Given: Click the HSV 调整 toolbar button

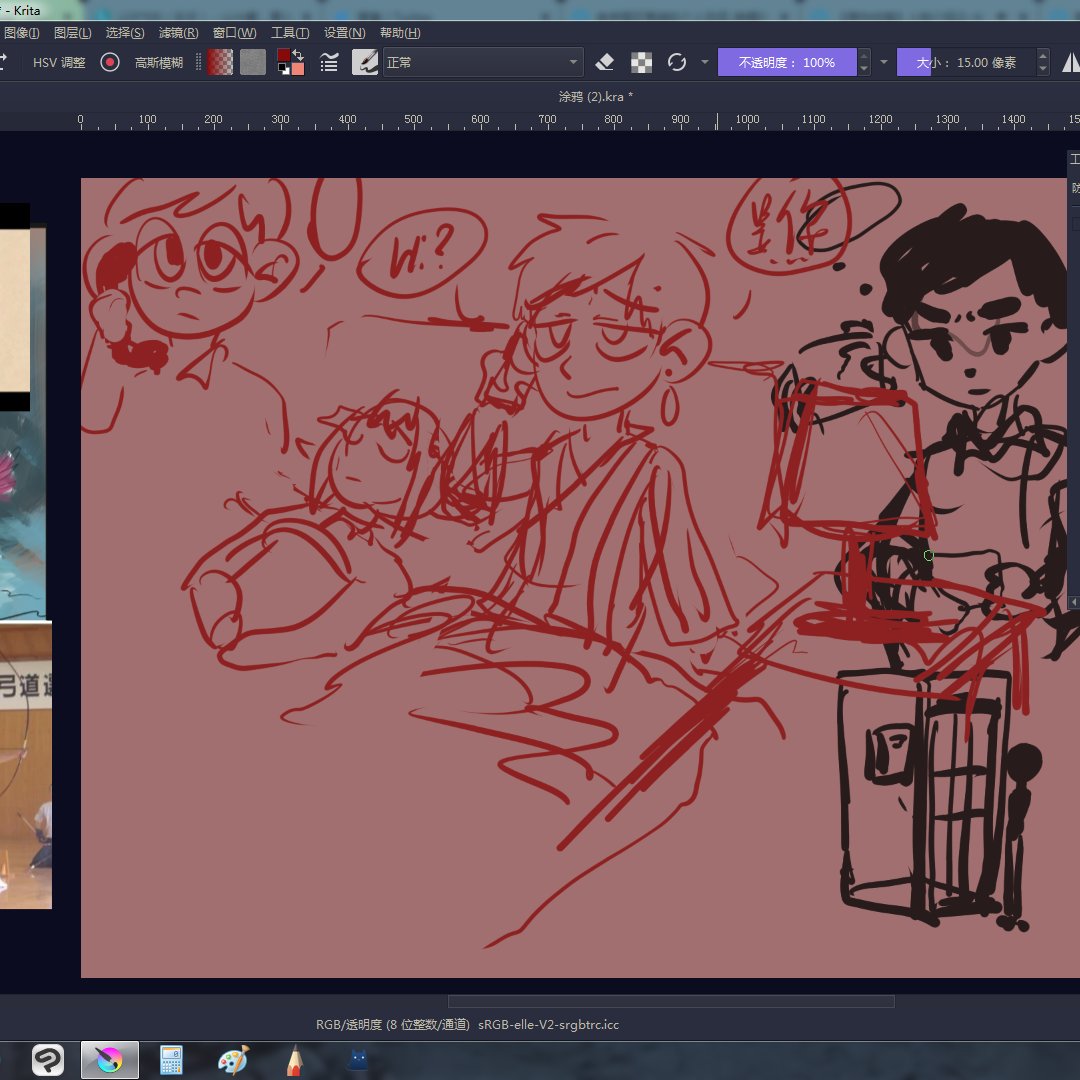Looking at the screenshot, I should point(59,63).
